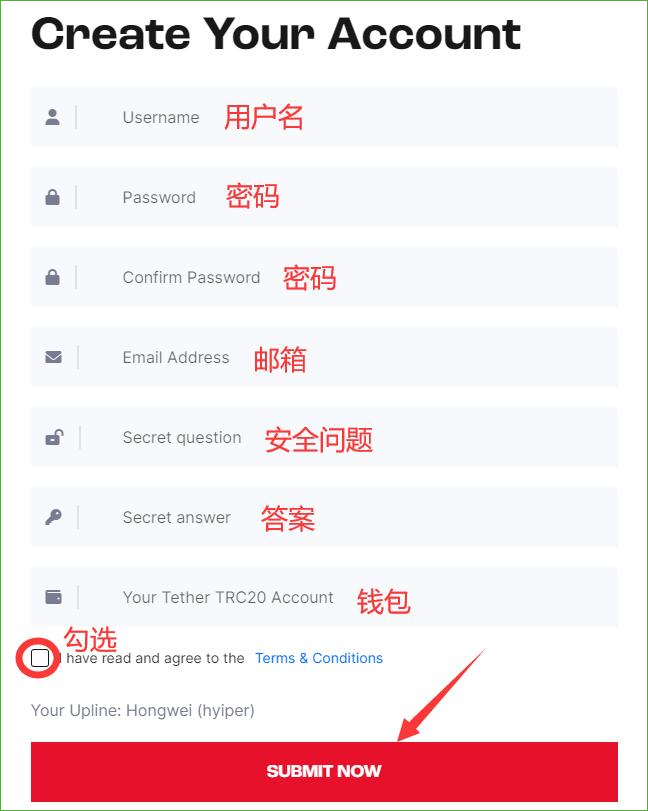Click the open-lock icon beside Secret question

click(x=54, y=438)
